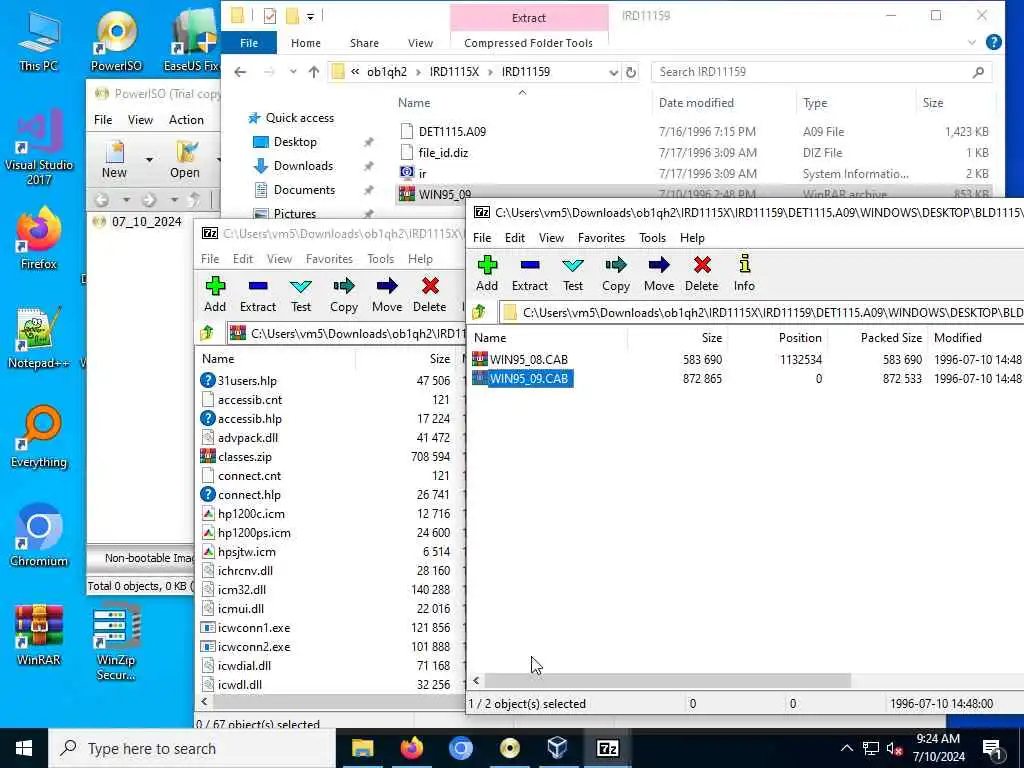The width and height of the screenshot is (1024, 768).
Task: Go up one folder in back 7-Zip window
Action: click(x=208, y=334)
